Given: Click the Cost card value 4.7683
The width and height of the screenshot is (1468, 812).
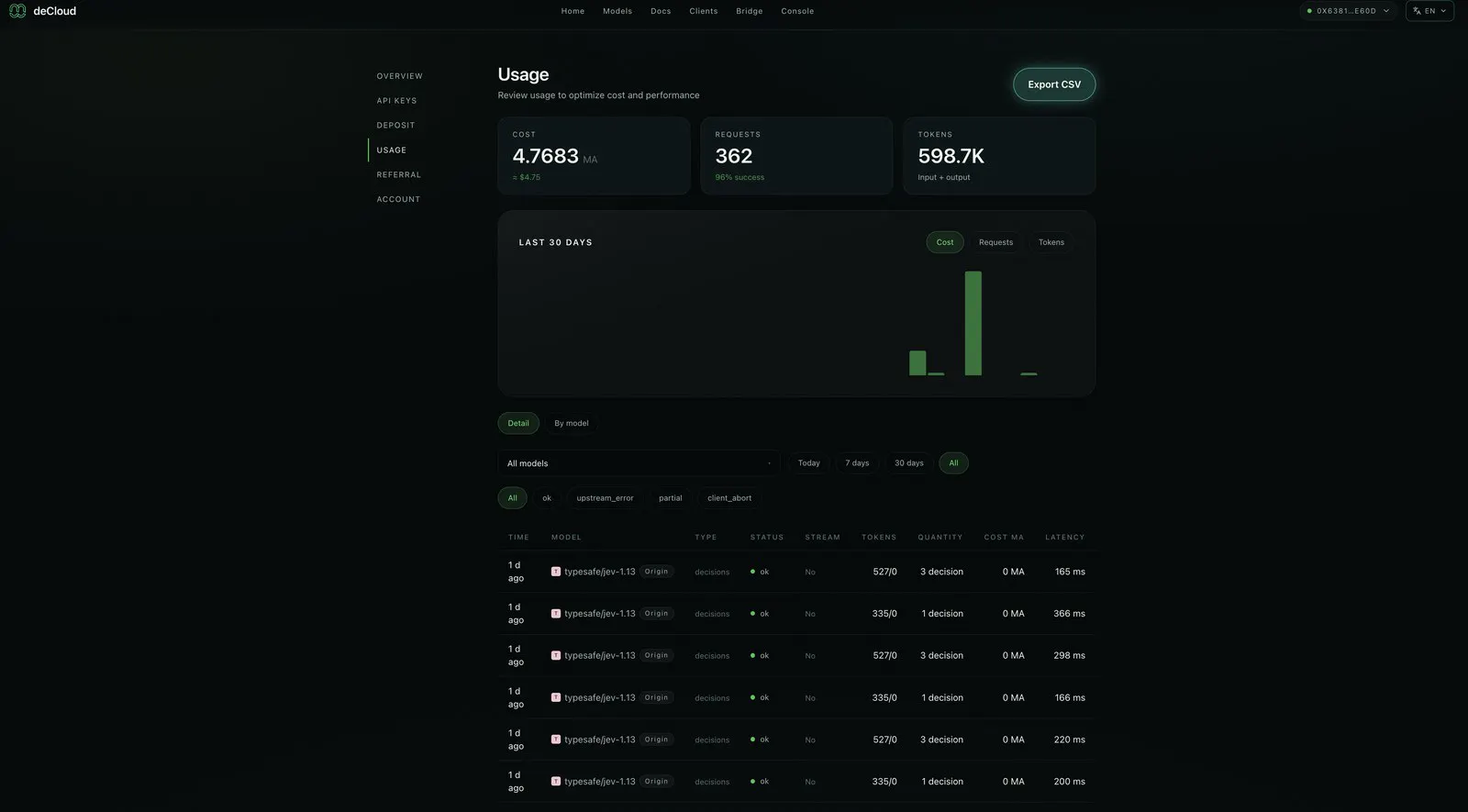Looking at the screenshot, I should pos(546,156).
